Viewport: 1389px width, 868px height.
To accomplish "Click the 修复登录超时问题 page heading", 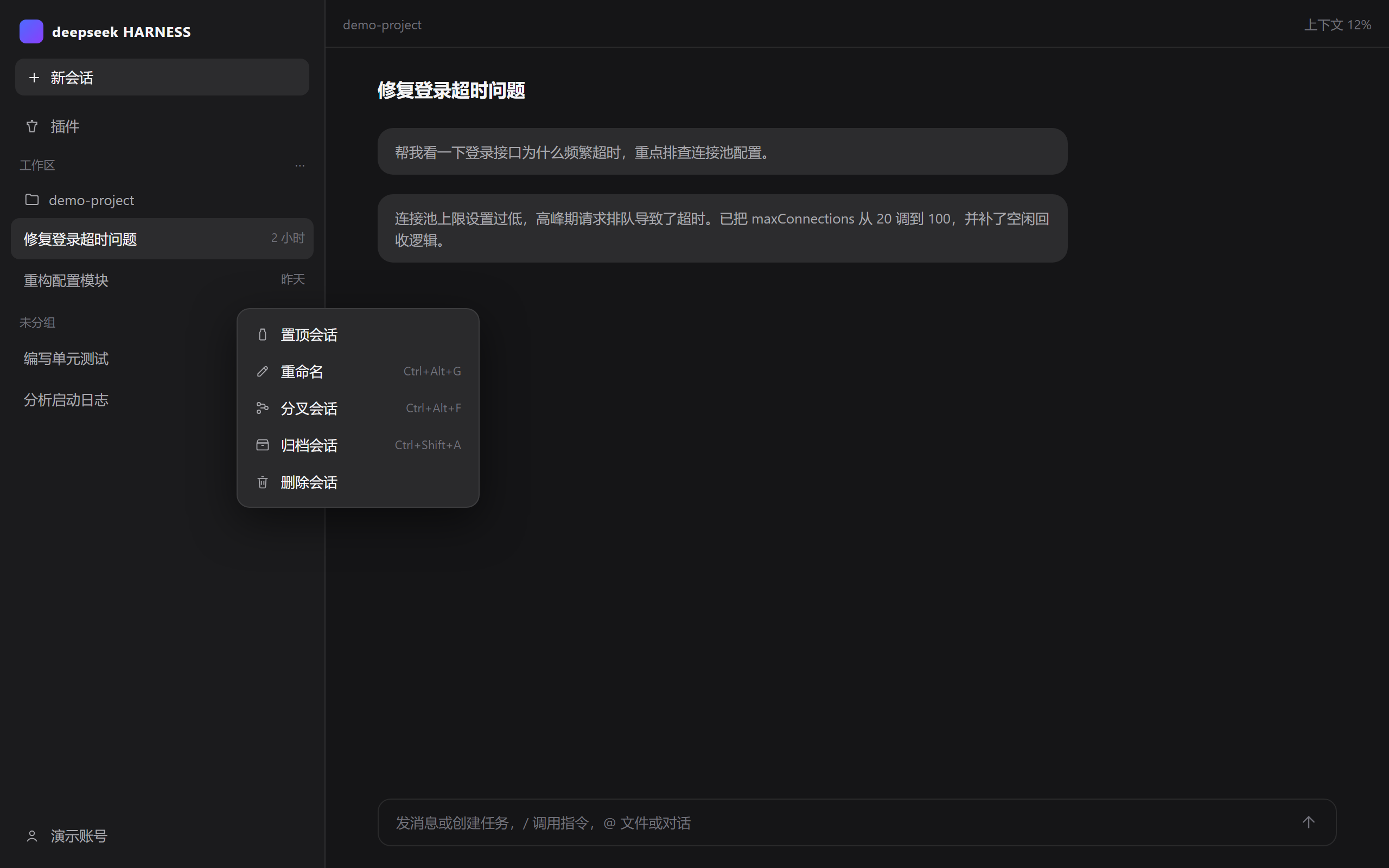I will 451,90.
